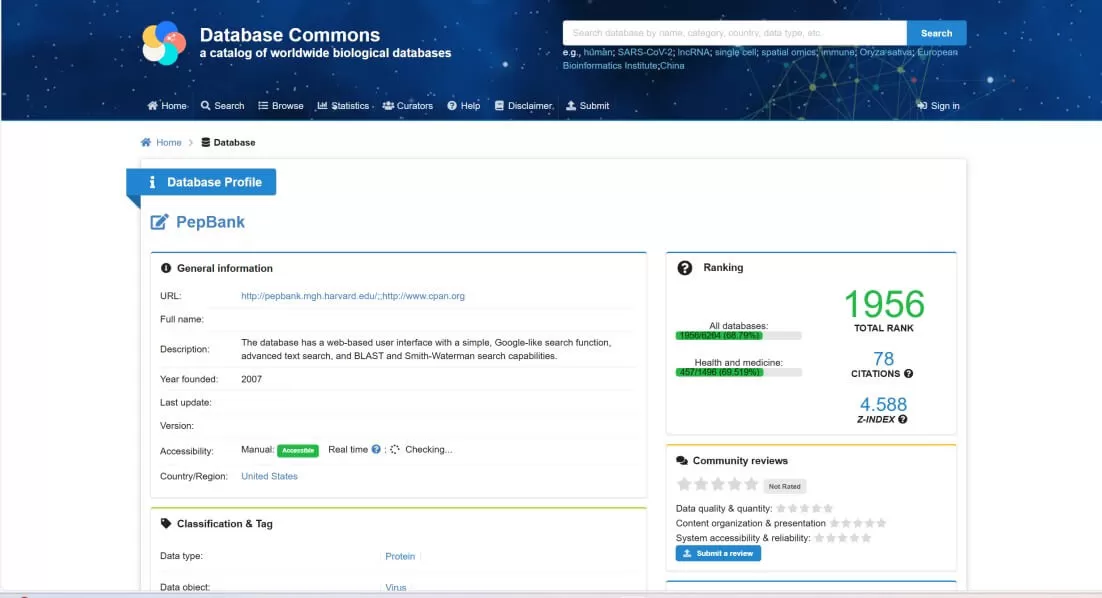This screenshot has height=598, width=1102.
Task: Click the Sign in icon
Action: pyautogui.click(x=921, y=106)
